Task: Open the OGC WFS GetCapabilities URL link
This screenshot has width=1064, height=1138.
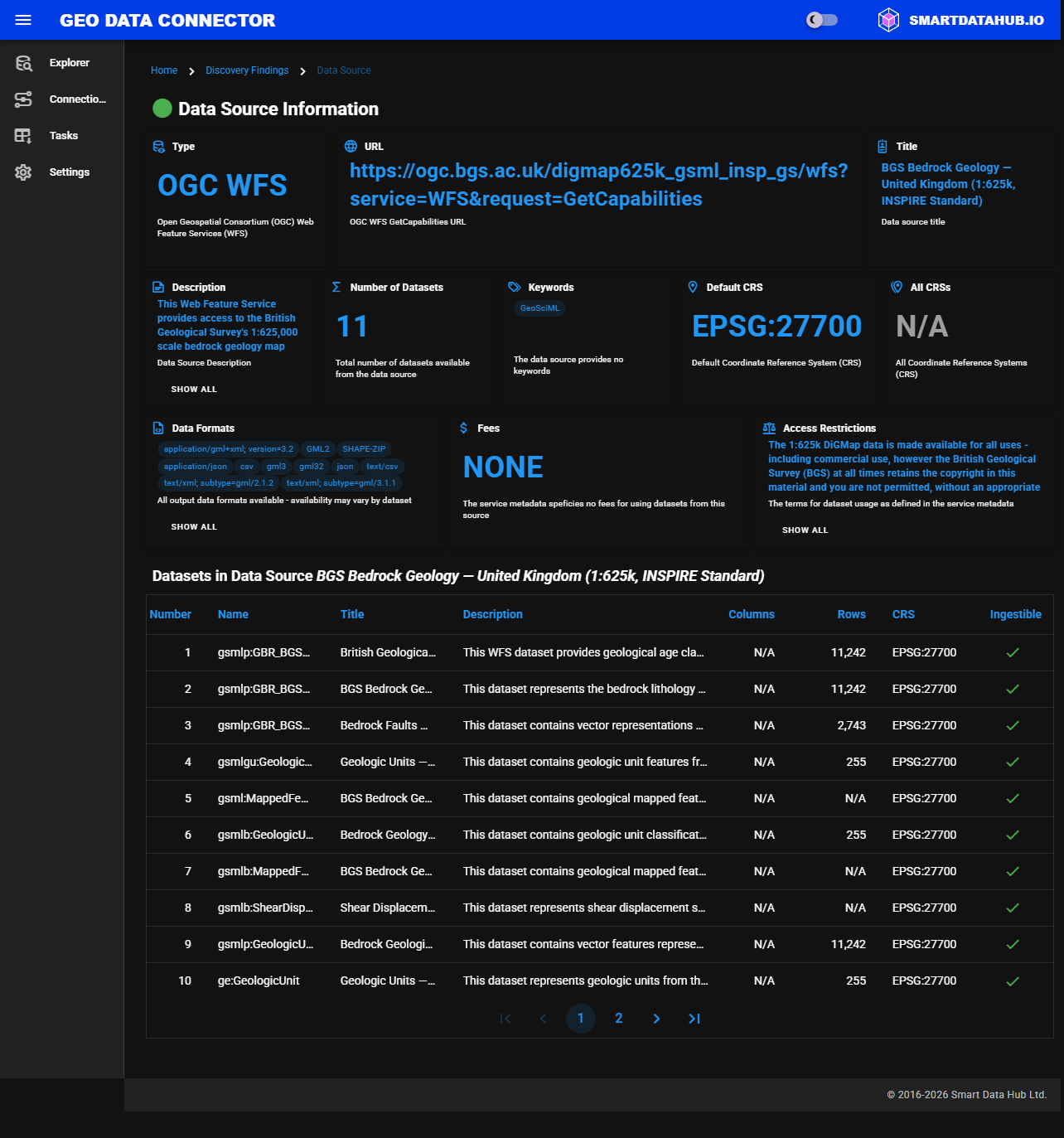Action: coord(598,185)
